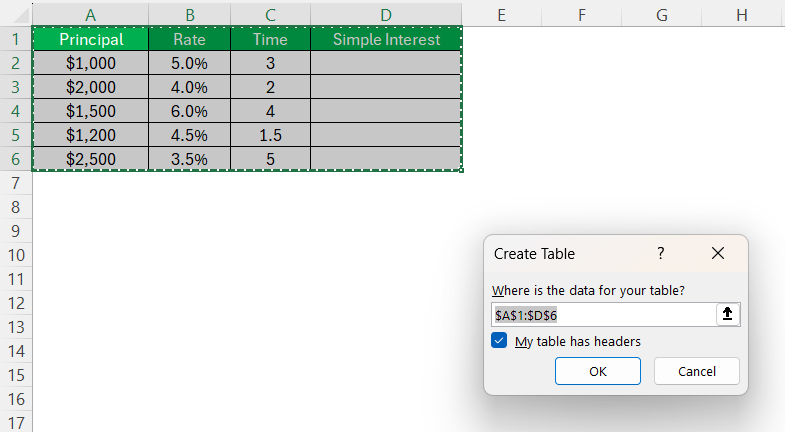This screenshot has height=432, width=785.
Task: Click the time cell containing 1.5
Action: click(x=270, y=135)
